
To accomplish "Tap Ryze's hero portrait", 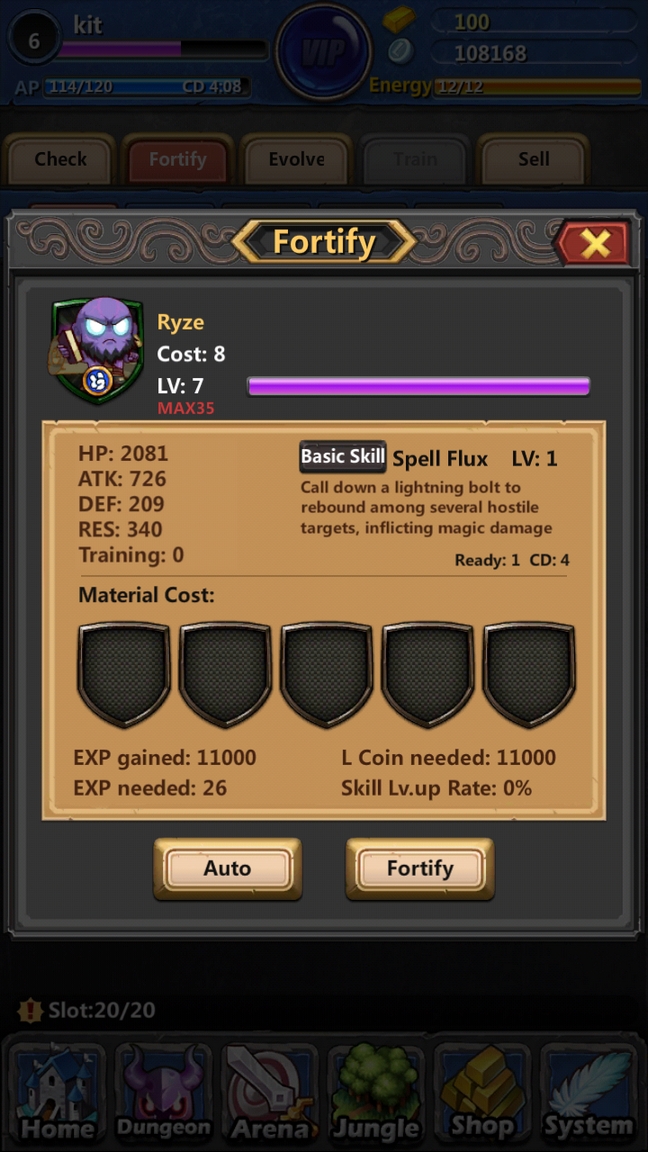I will pyautogui.click(x=97, y=350).
